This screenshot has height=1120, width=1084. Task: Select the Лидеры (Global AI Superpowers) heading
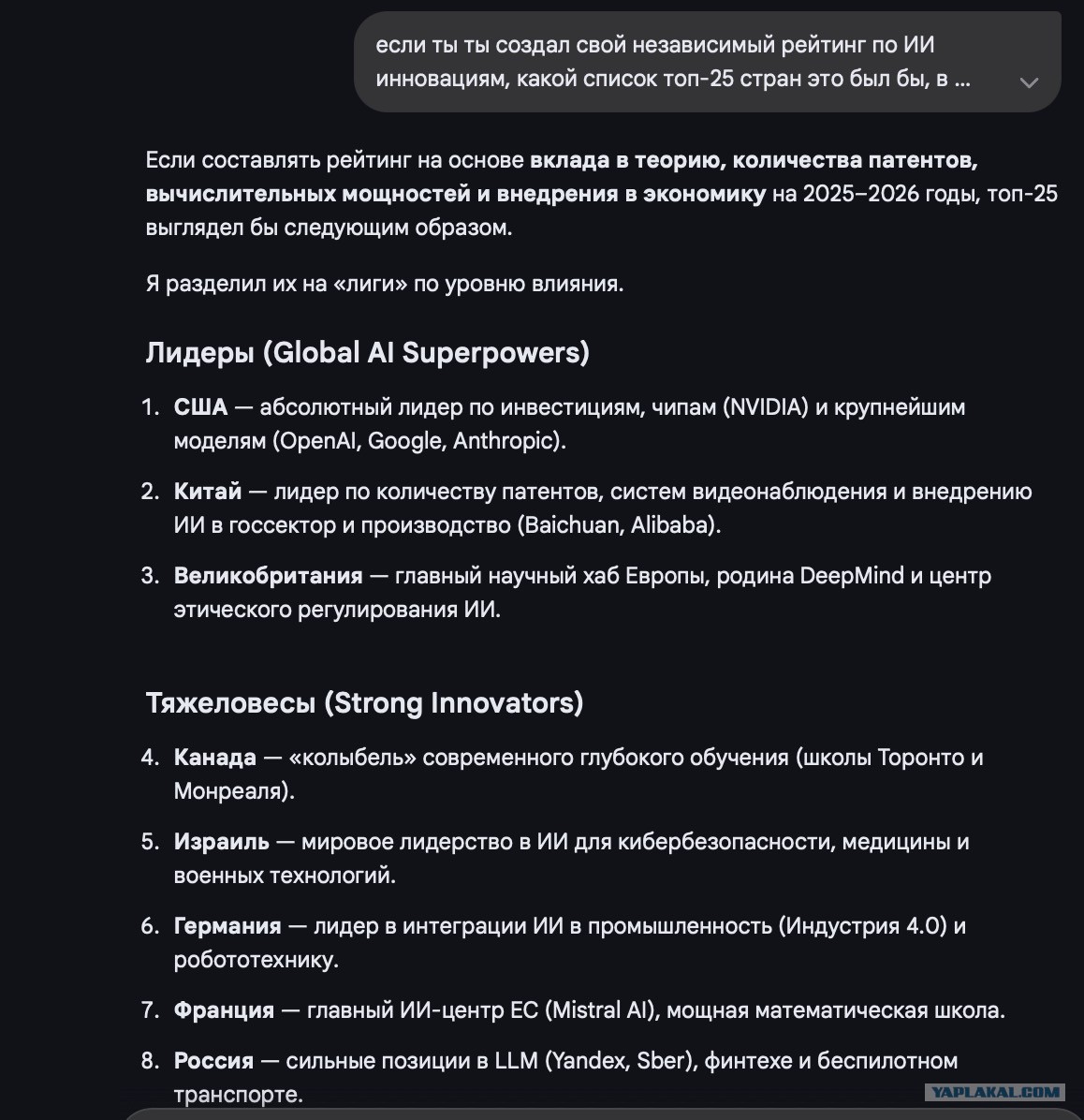coord(367,352)
